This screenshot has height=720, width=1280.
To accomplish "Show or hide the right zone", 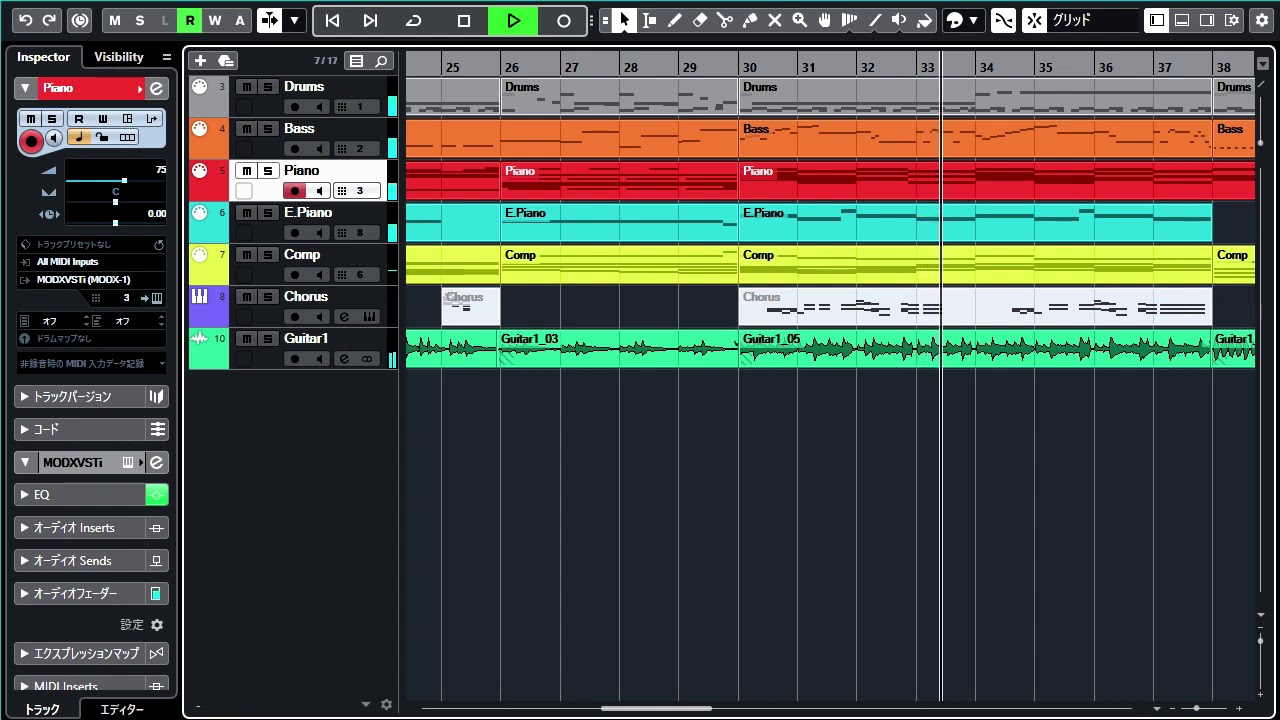I will pyautogui.click(x=1207, y=20).
